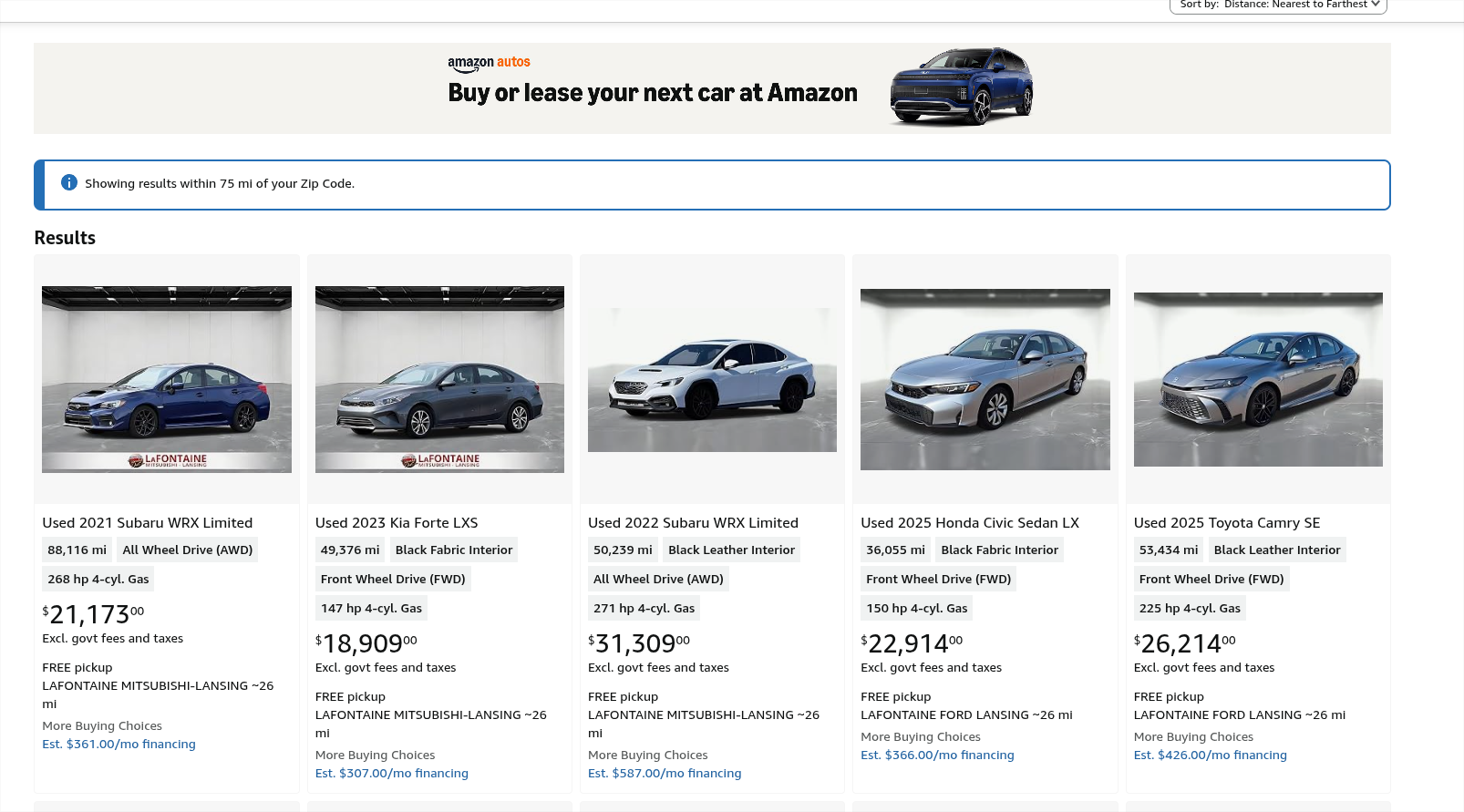Open Est. $366.00/mo financing link
Screen dimensions: 1464x812
tap(937, 755)
